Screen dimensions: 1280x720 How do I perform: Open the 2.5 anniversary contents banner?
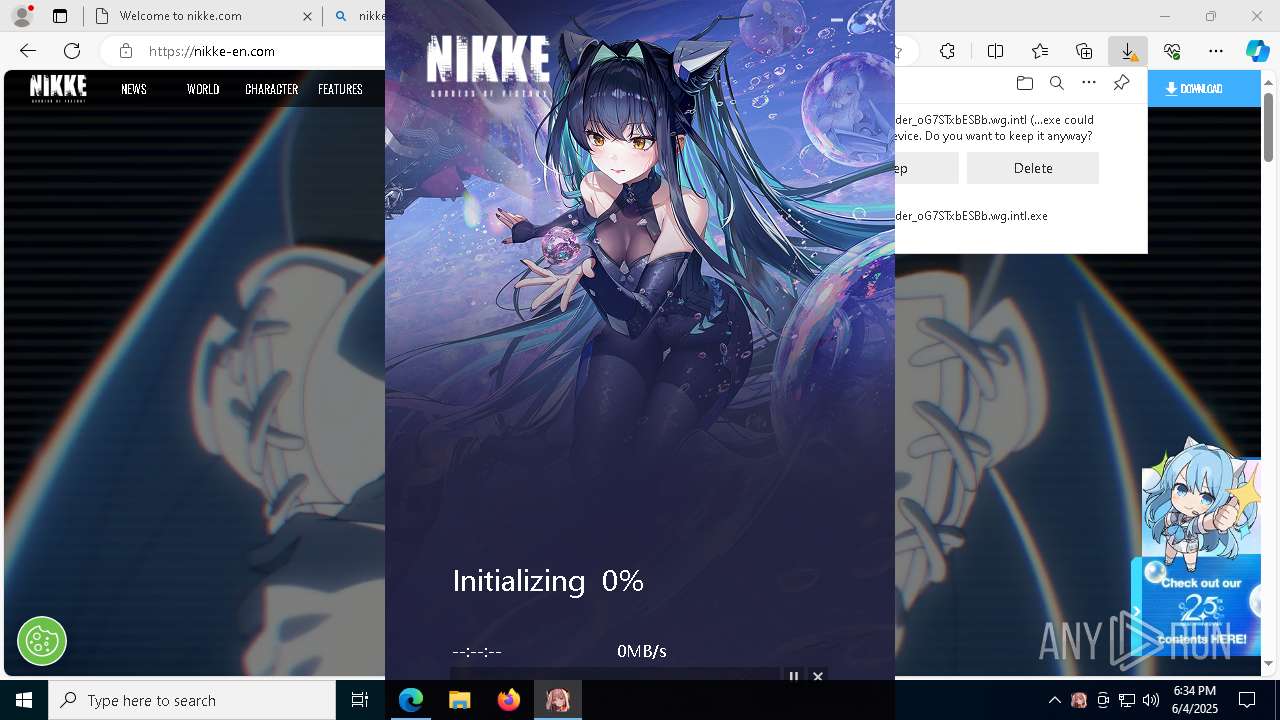(x=1201, y=610)
